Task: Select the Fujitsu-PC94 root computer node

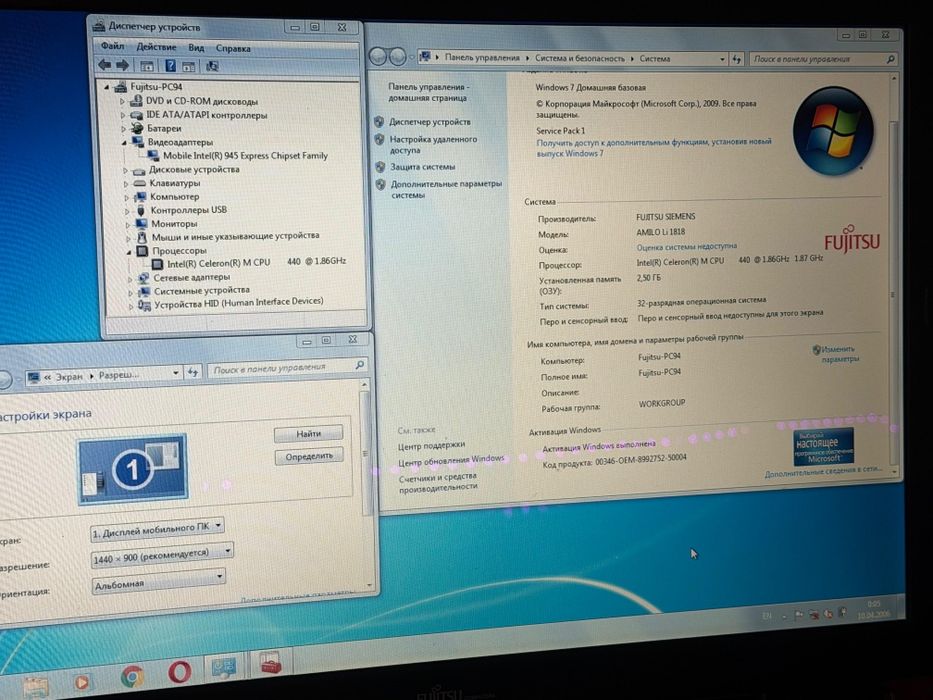Action: tap(156, 86)
